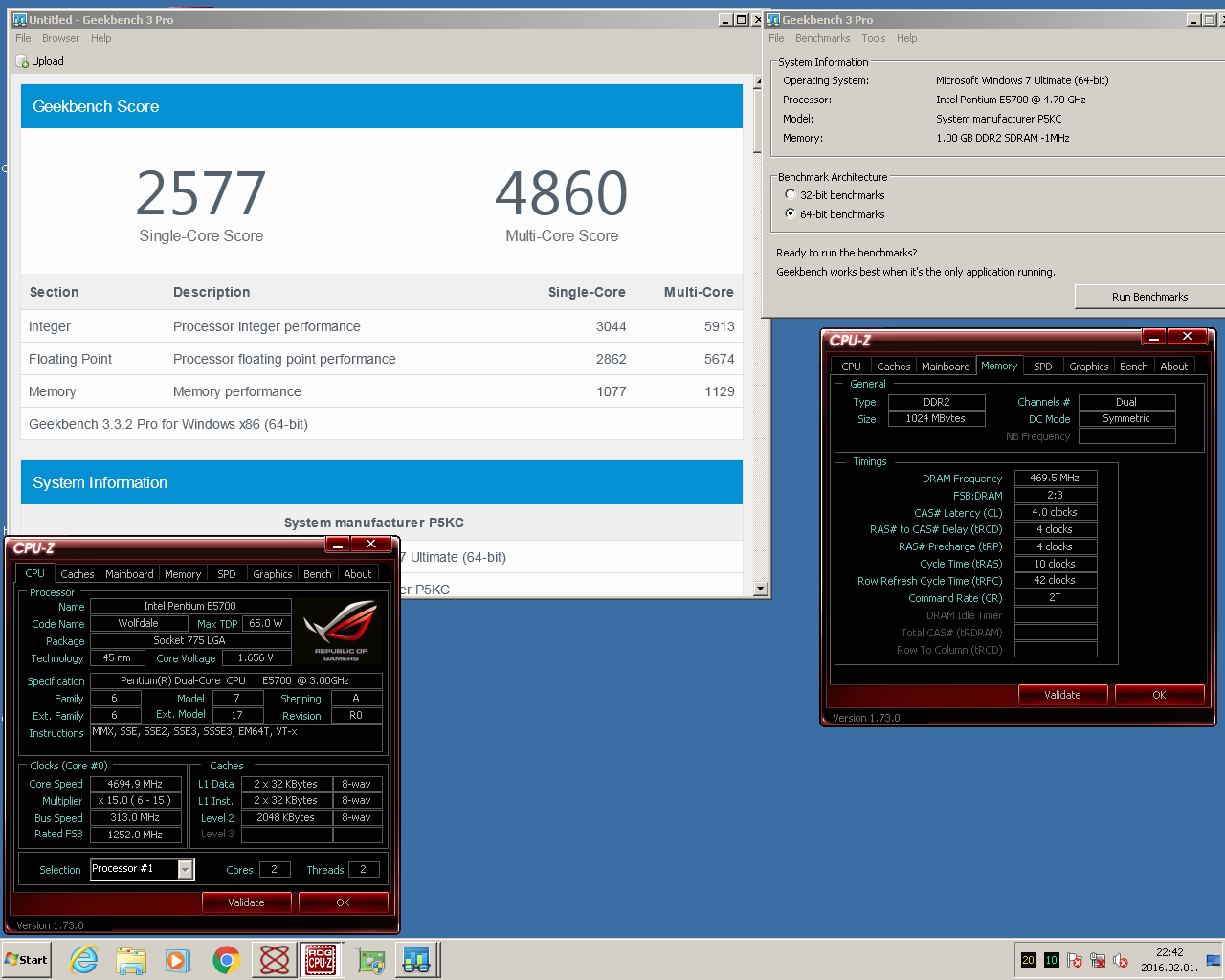Click the tray icon showing 20
This screenshot has width=1225, height=980.
(x=1028, y=960)
